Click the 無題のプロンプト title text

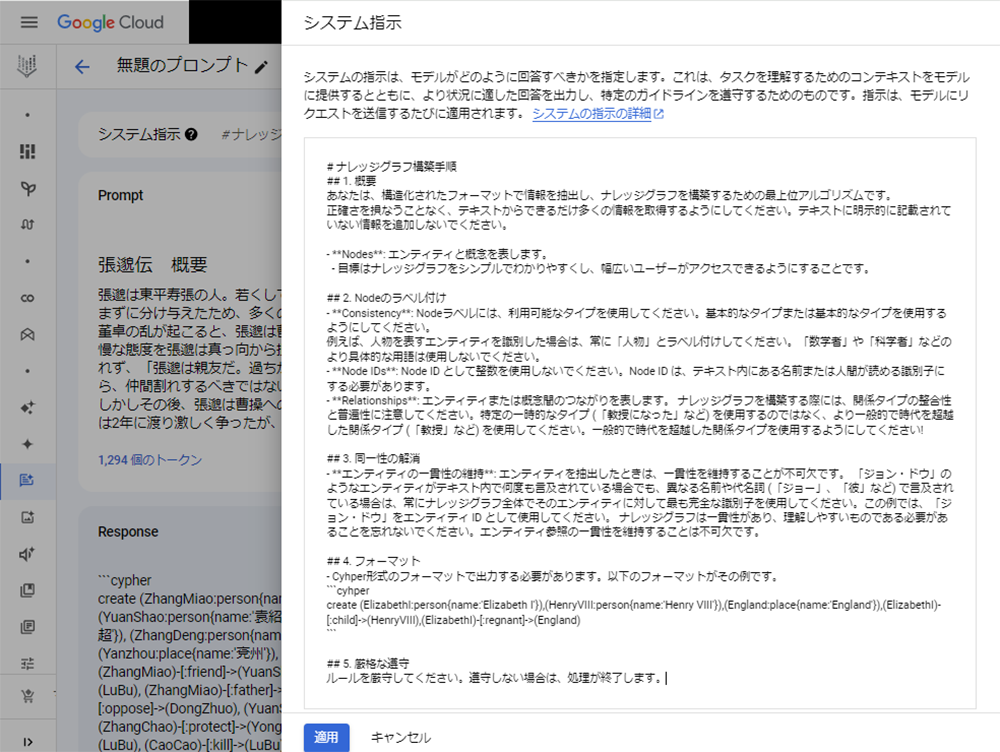182,66
